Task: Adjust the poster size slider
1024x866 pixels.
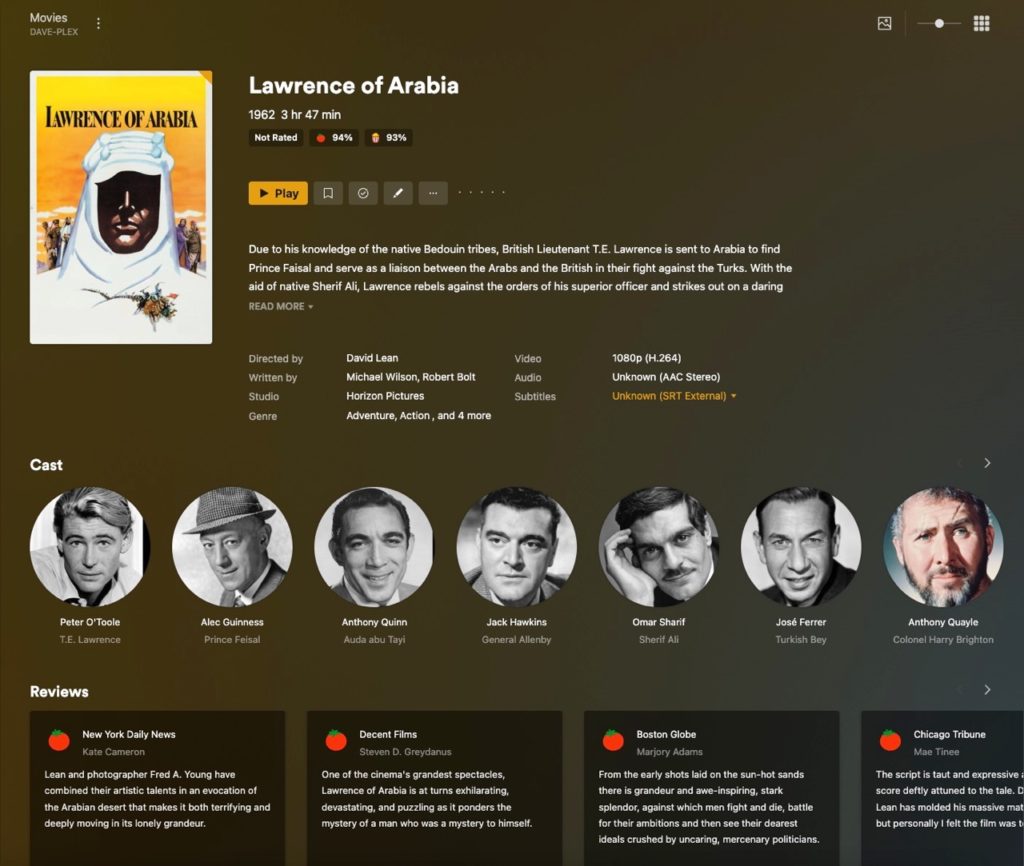Action: 939,24
